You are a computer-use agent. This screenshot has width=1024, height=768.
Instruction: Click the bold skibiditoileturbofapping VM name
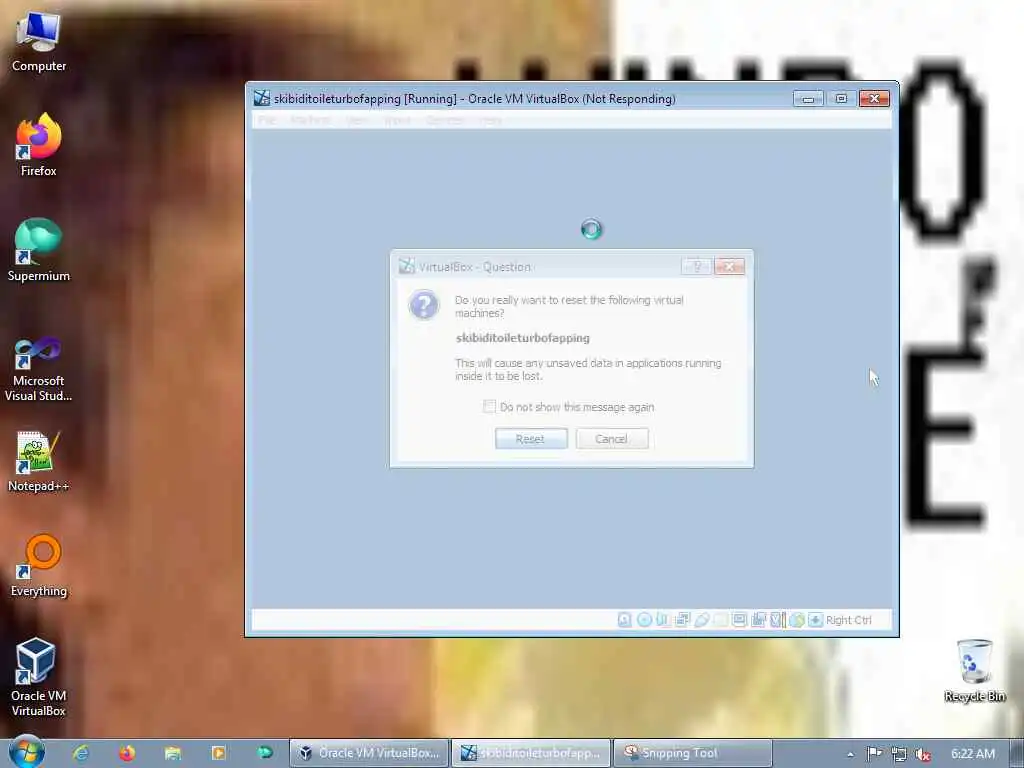[x=522, y=338]
